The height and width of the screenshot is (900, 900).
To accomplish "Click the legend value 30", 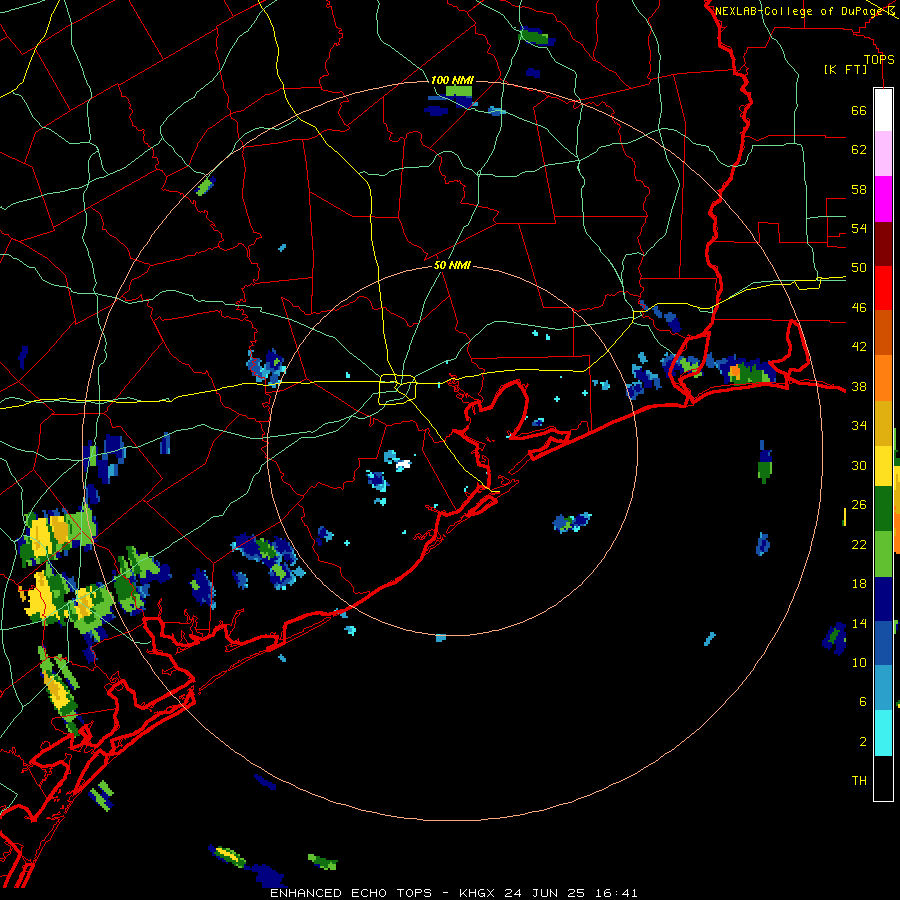I will (x=859, y=465).
